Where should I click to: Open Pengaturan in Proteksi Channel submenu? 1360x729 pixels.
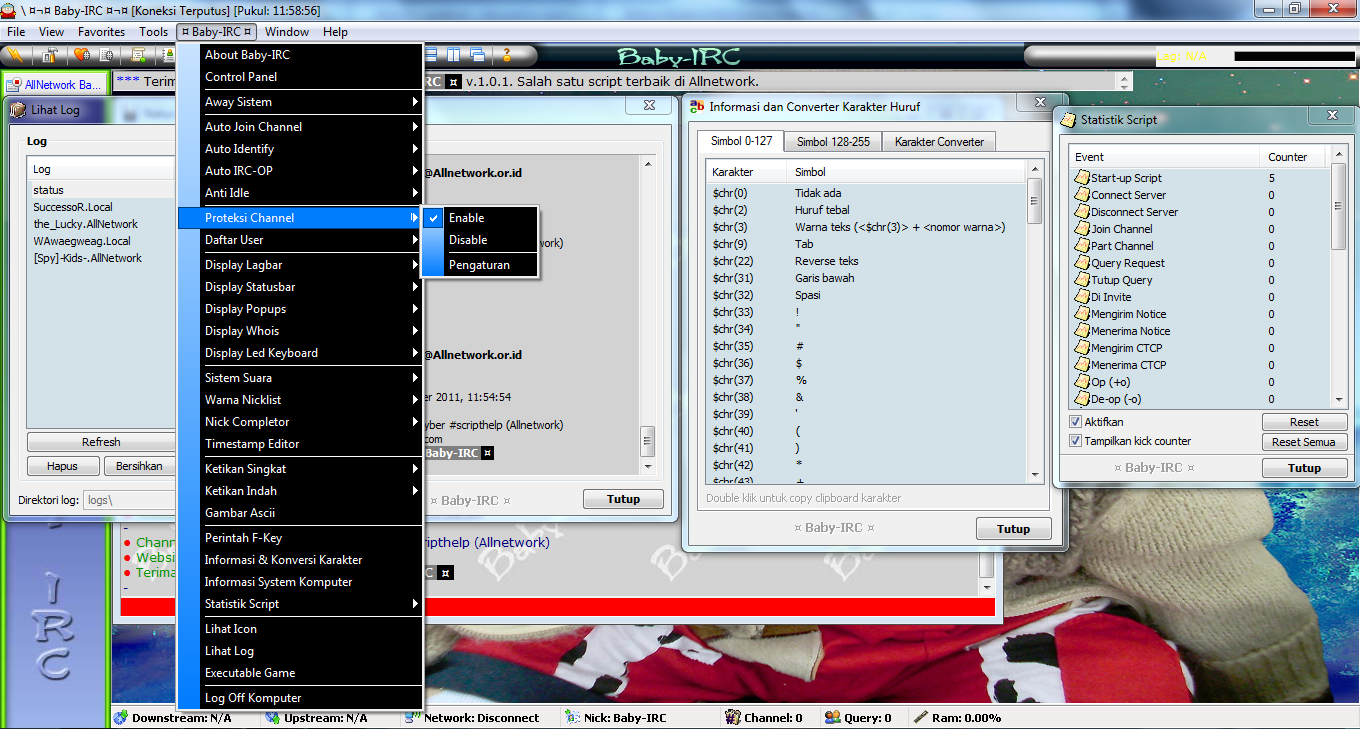pos(480,265)
